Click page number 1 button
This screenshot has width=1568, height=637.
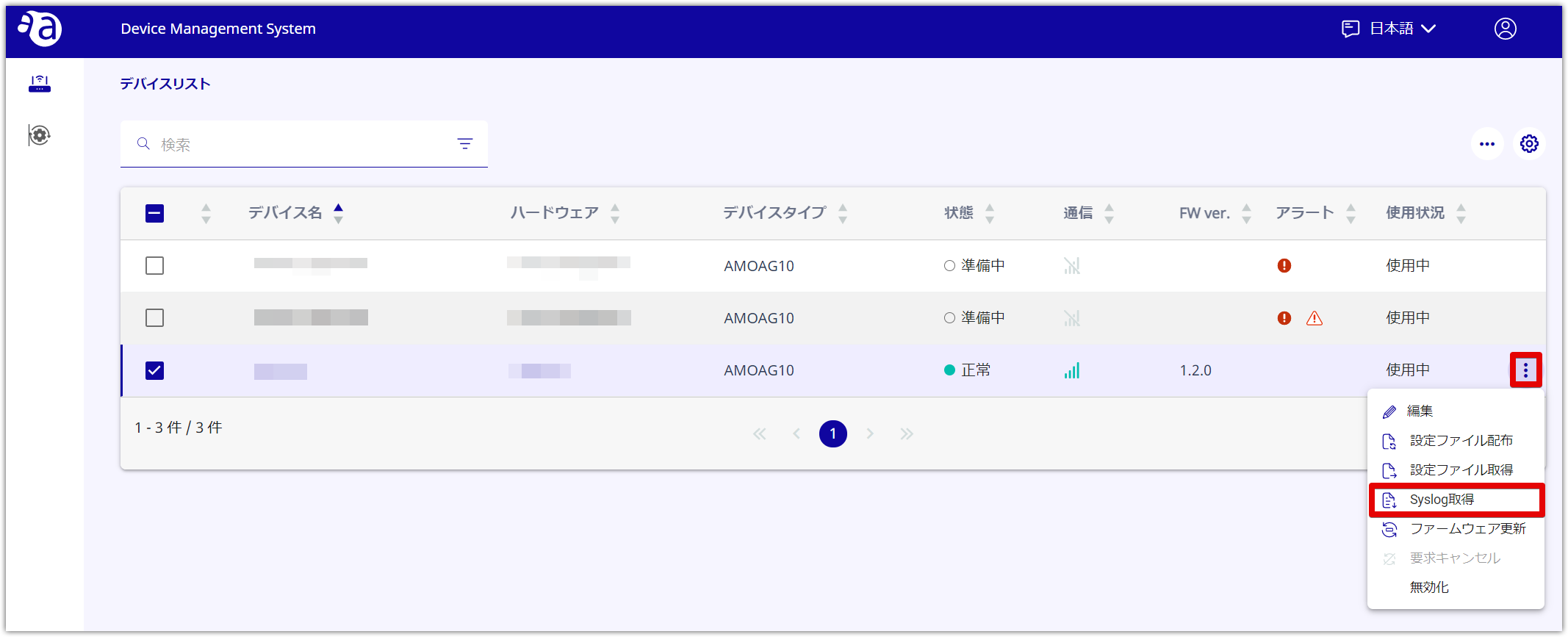click(x=833, y=434)
